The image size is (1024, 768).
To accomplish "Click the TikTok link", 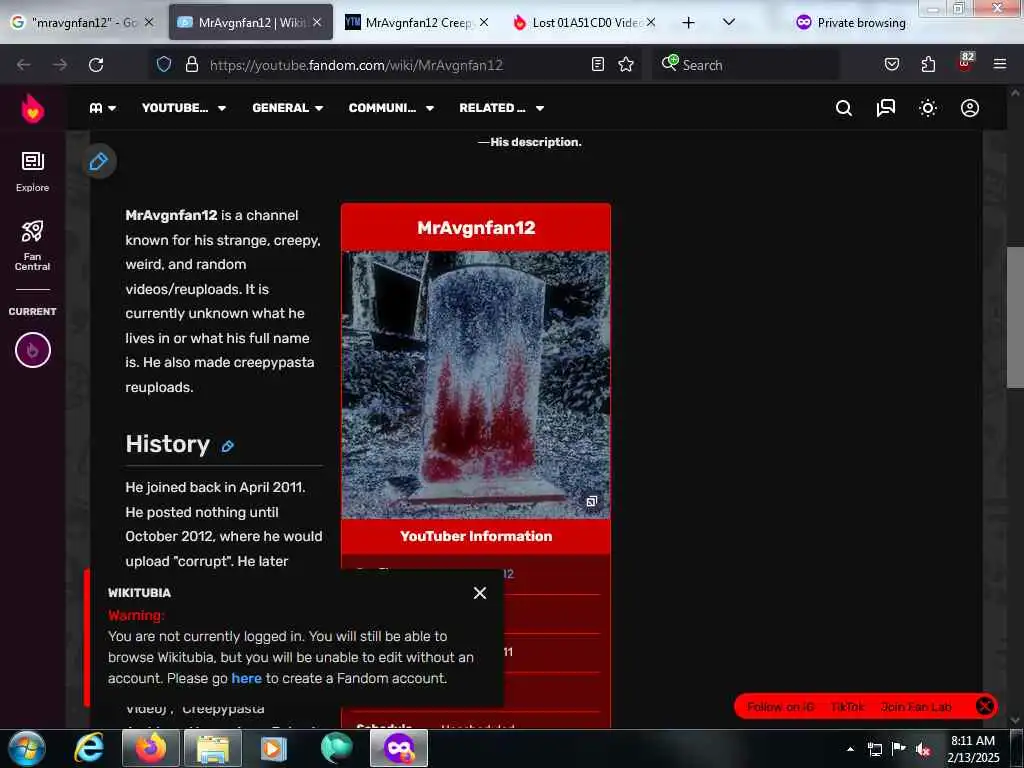I will point(848,707).
